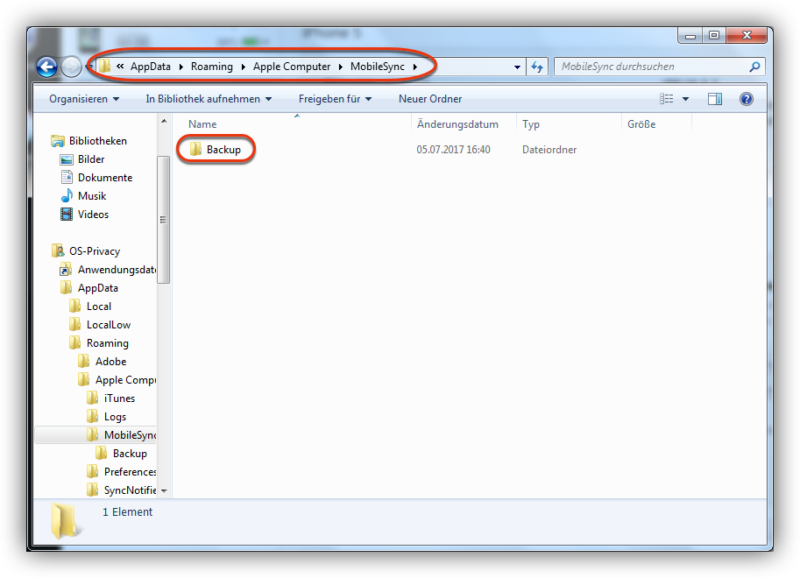Click the navigation pane scrollbar thumb

tap(164, 219)
